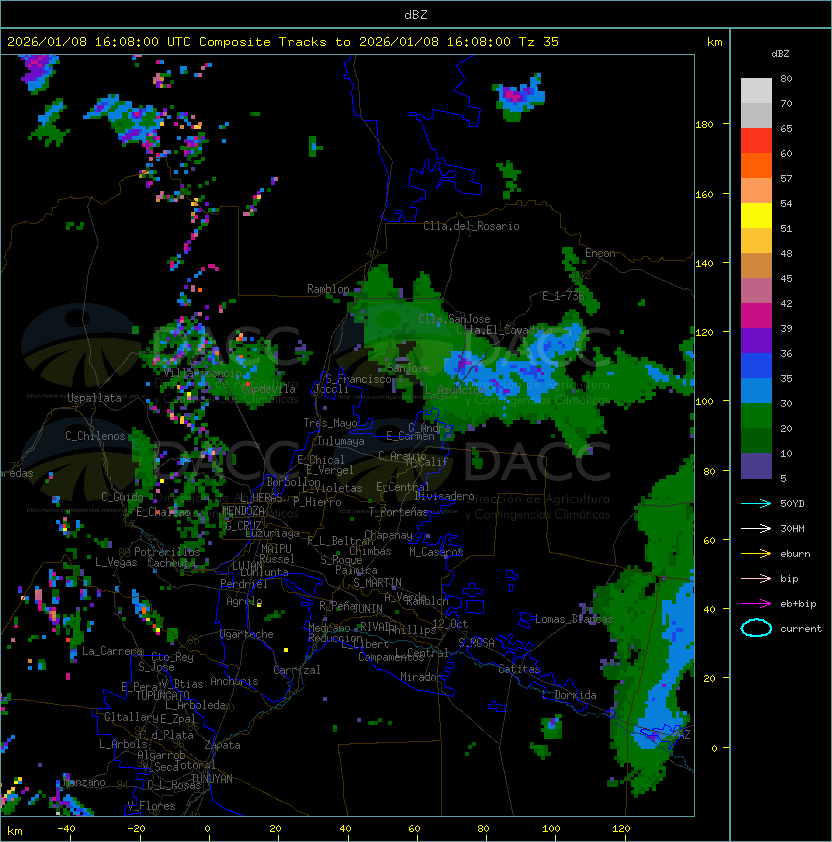Select the magenta 39-42 dBZ swatch
Viewport: 832px width, 842px height.
point(756,315)
